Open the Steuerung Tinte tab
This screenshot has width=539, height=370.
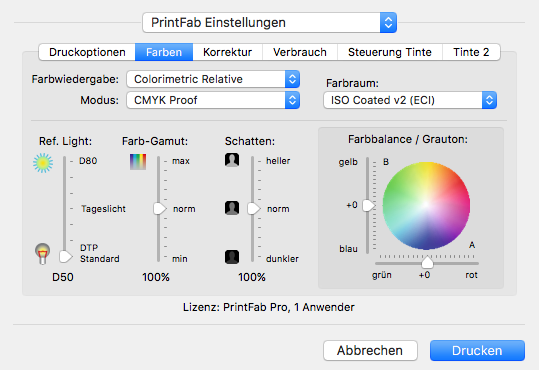pos(390,52)
